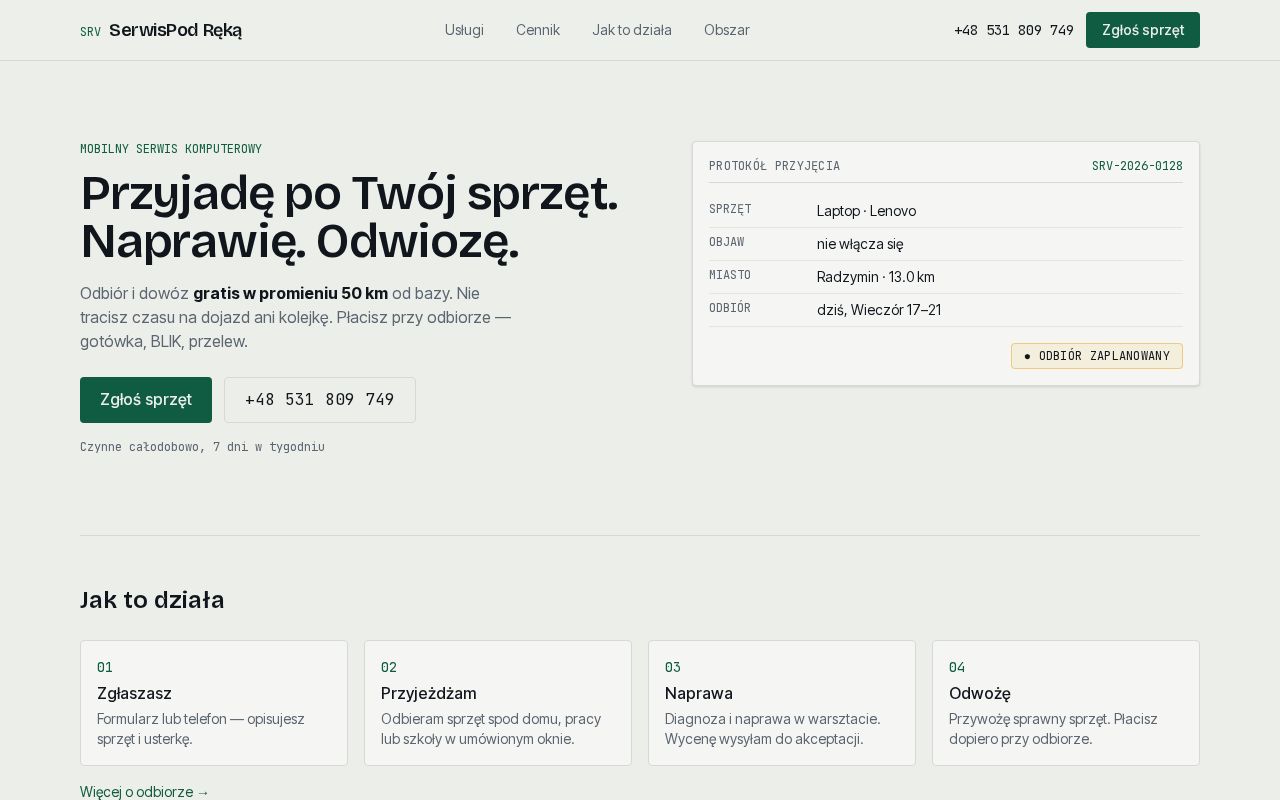The image size is (1280, 800).
Task: Click the Odbieram sprzęt spod domu description
Action: (491, 729)
